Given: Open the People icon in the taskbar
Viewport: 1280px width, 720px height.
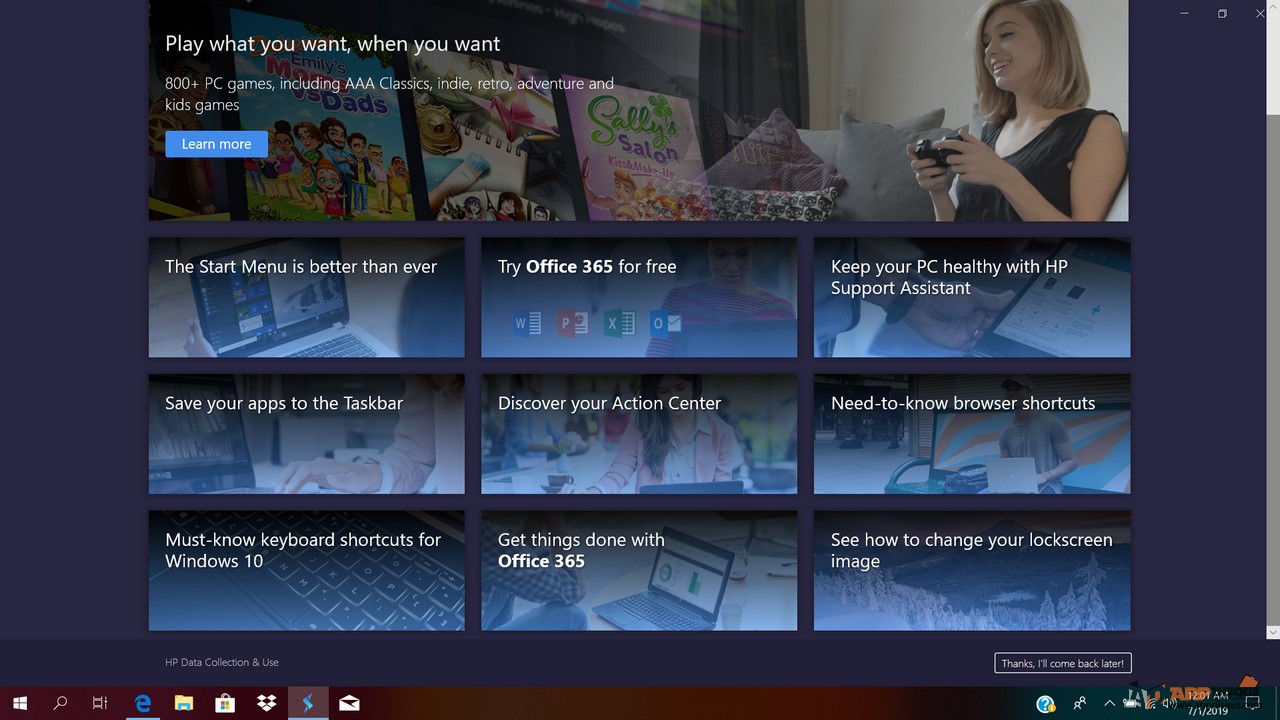Looking at the screenshot, I should point(1080,704).
